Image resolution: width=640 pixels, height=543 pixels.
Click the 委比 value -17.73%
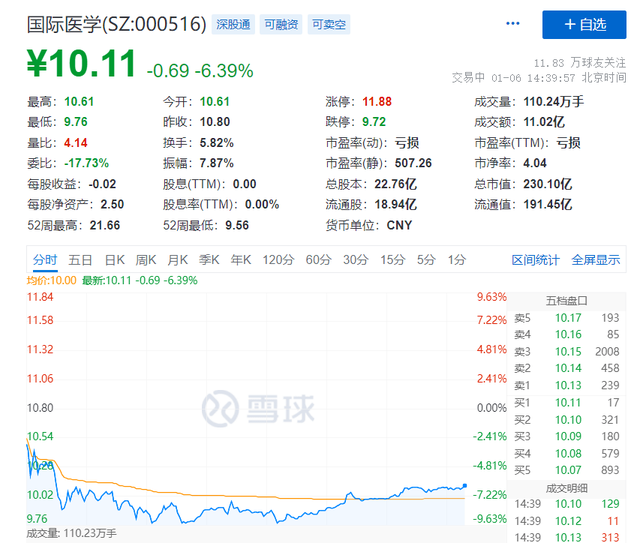(87, 163)
